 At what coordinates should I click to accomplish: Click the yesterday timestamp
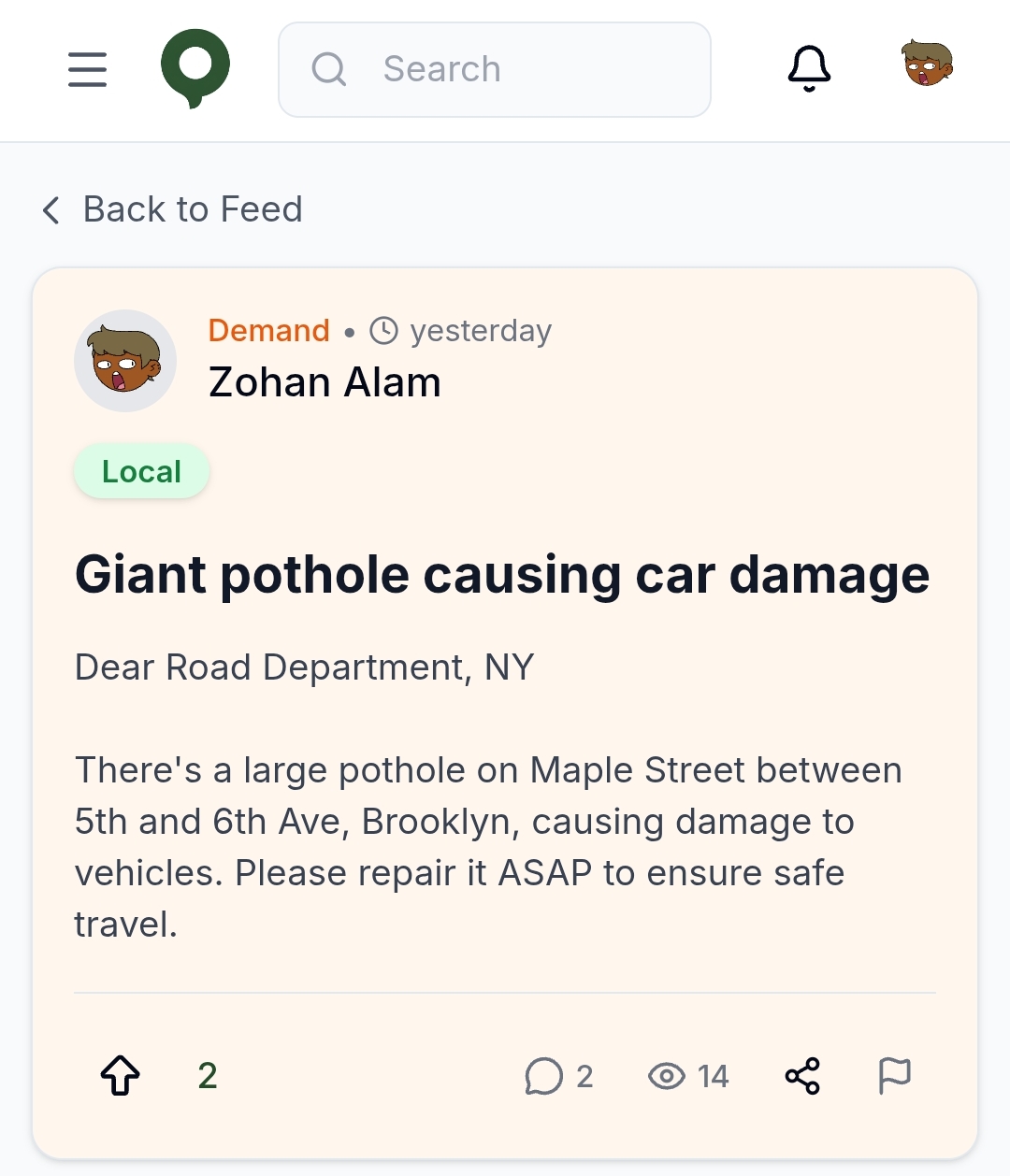click(481, 331)
